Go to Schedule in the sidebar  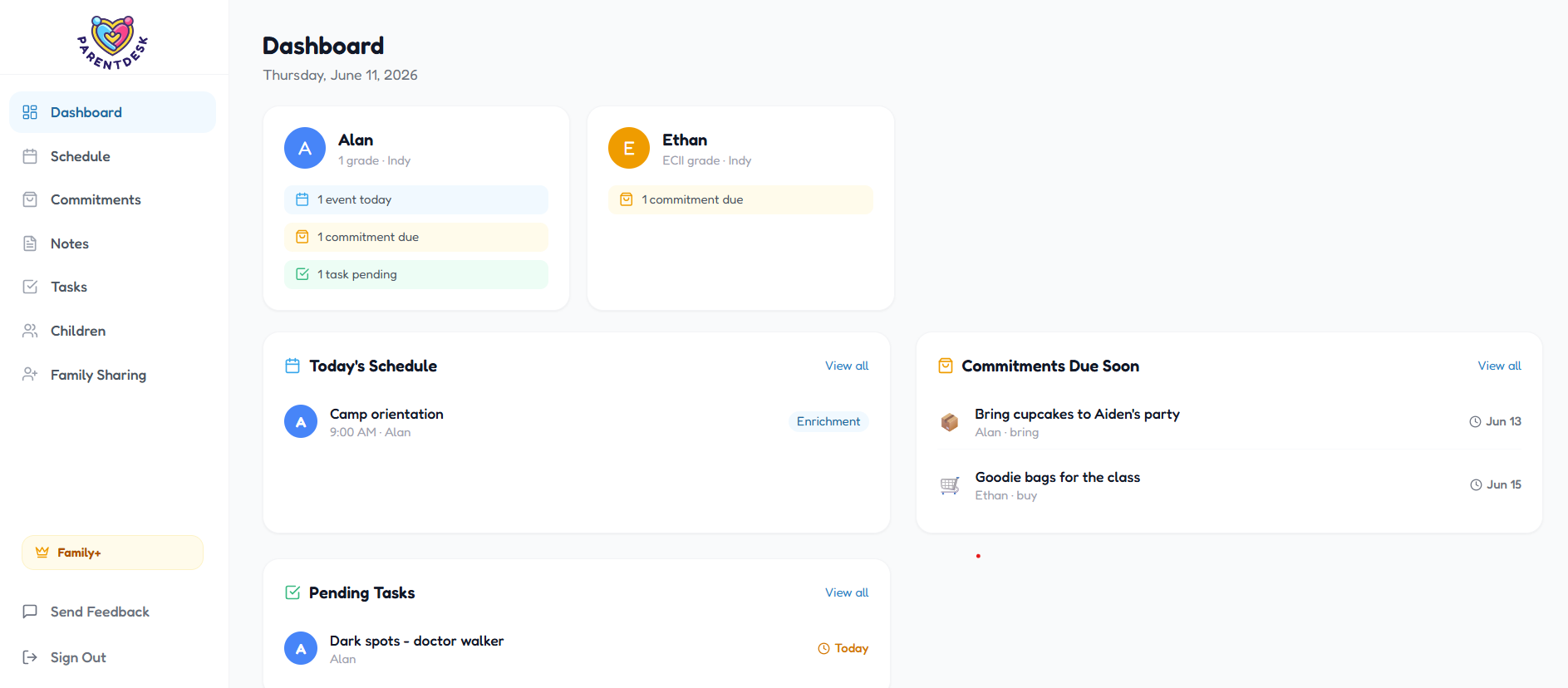113,156
